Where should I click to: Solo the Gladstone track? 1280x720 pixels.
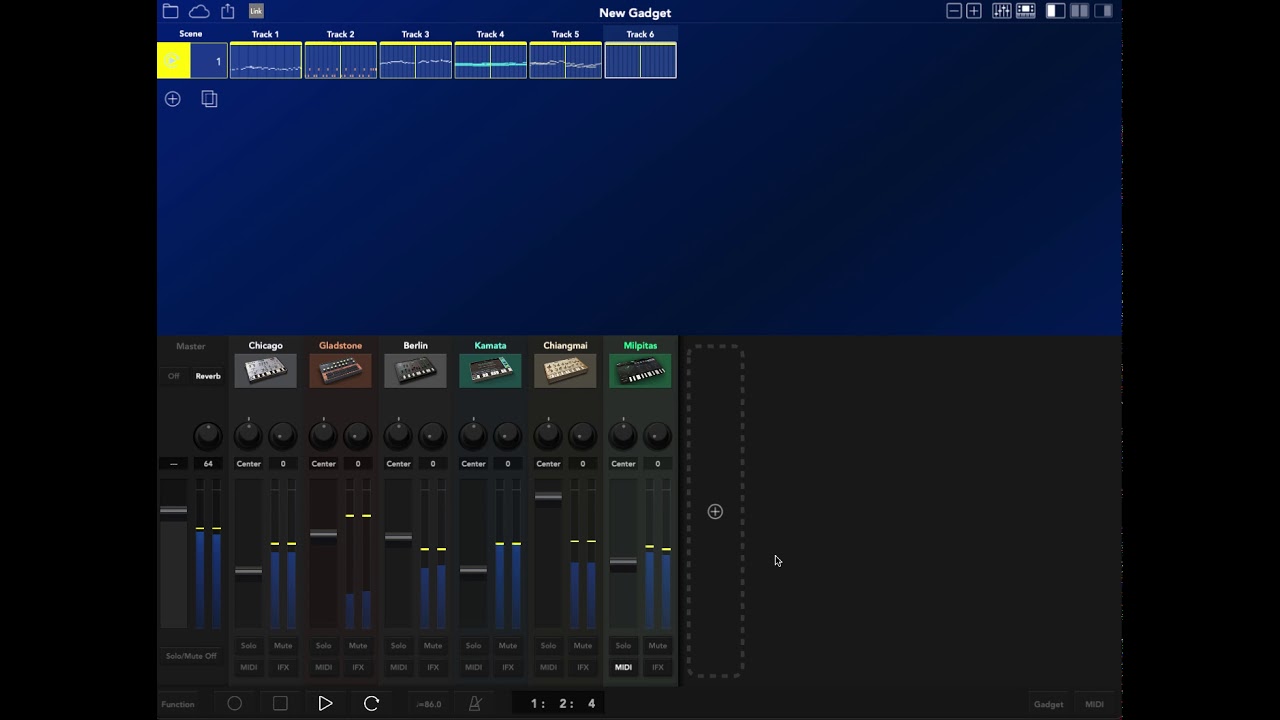click(323, 646)
